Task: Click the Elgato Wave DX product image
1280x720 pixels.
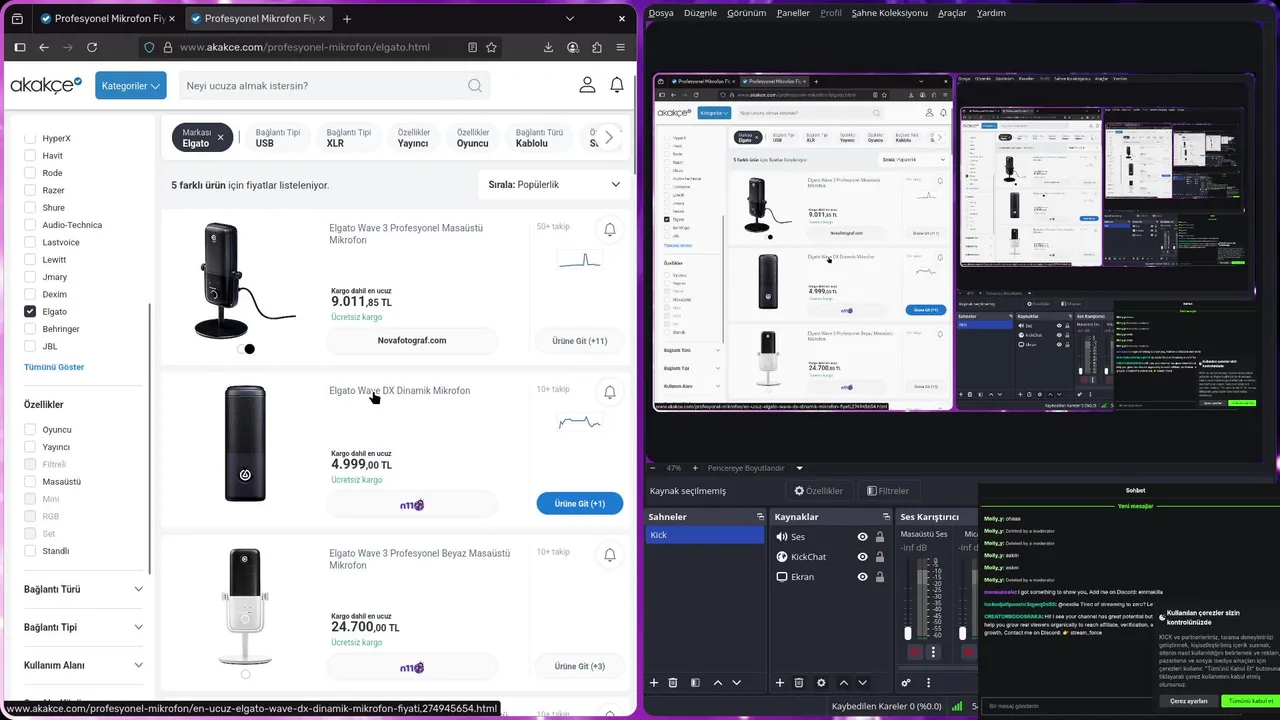Action: click(245, 444)
